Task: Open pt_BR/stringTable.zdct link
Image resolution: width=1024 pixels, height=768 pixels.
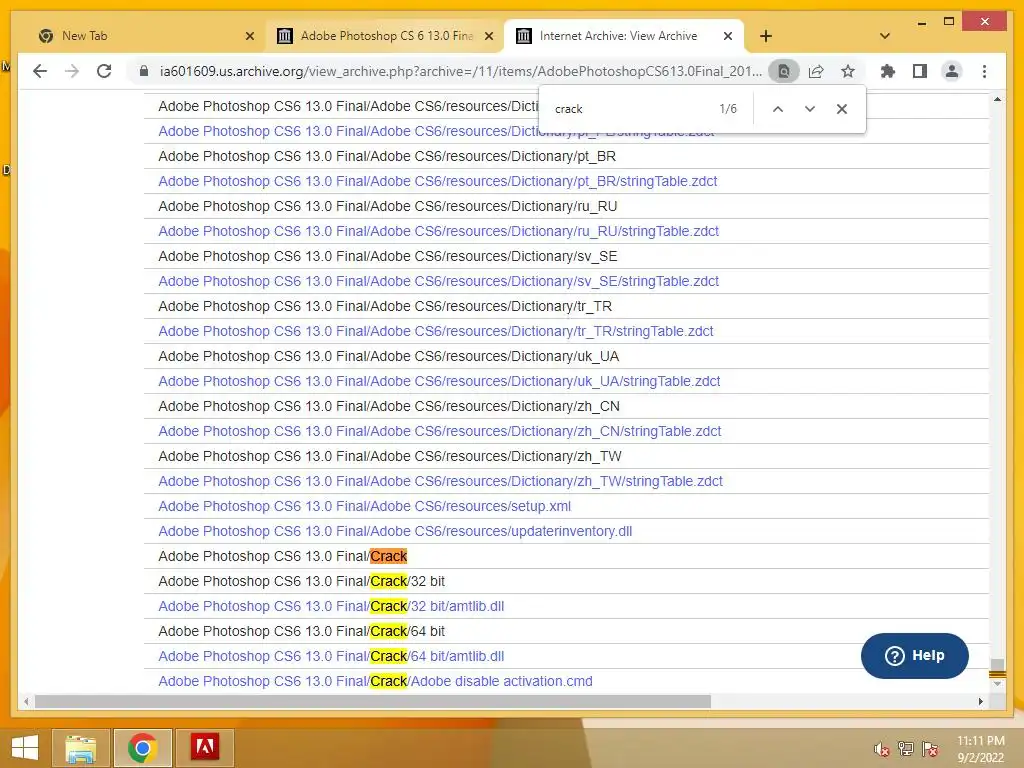Action: click(x=438, y=182)
